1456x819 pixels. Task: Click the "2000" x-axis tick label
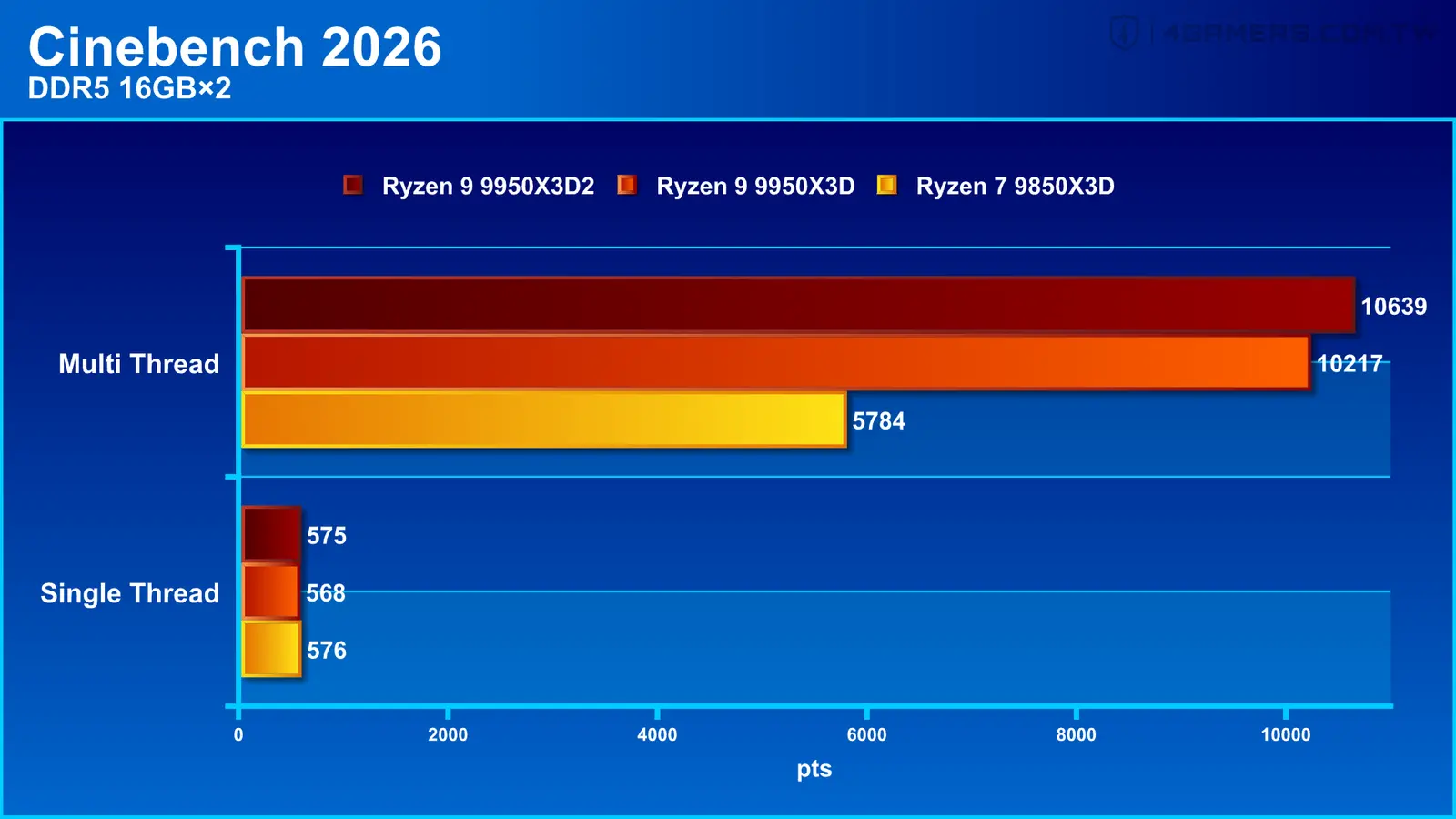tap(448, 734)
